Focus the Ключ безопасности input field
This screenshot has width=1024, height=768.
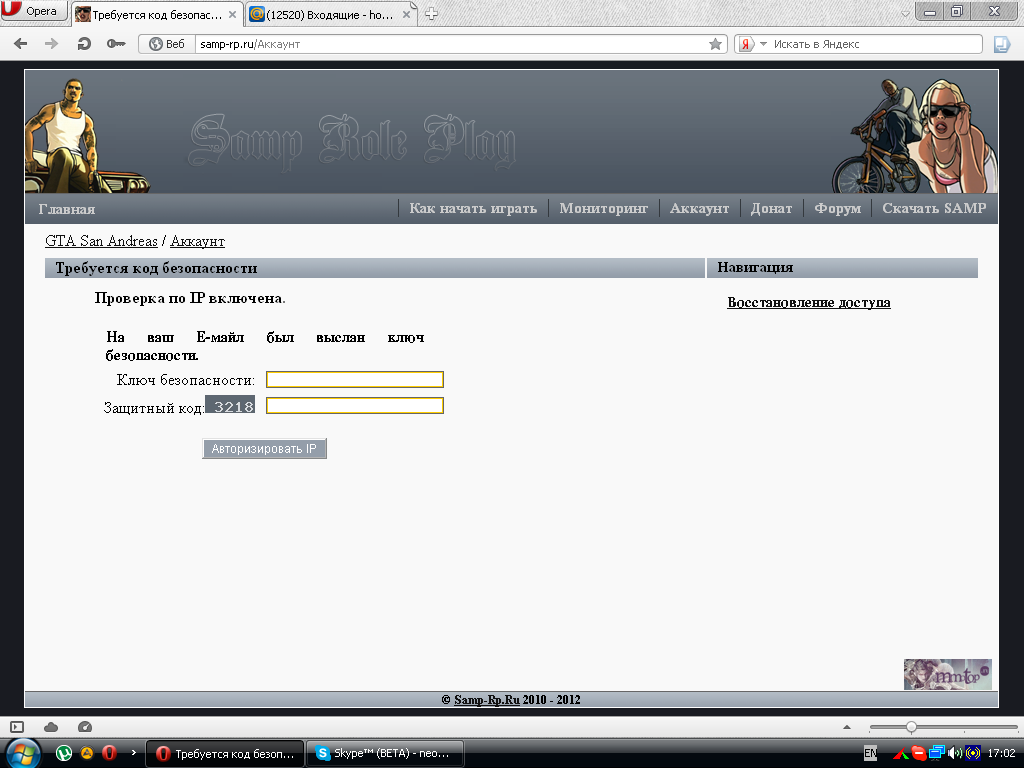point(355,379)
